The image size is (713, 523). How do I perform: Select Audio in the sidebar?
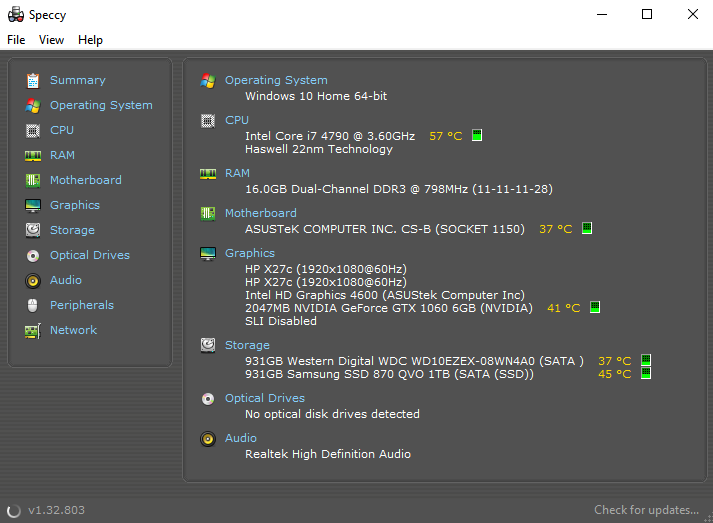point(66,280)
